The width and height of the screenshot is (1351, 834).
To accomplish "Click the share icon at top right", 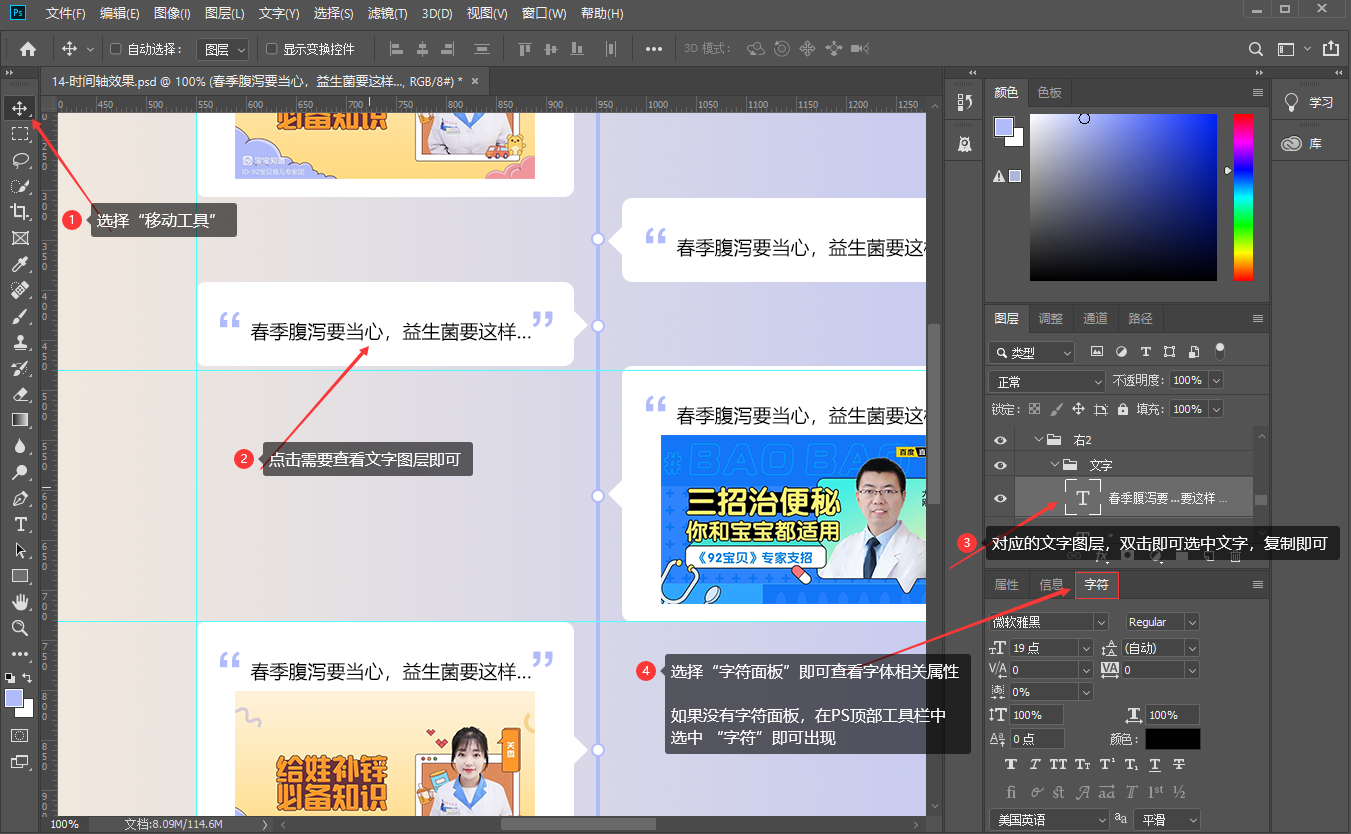I will (1330, 48).
